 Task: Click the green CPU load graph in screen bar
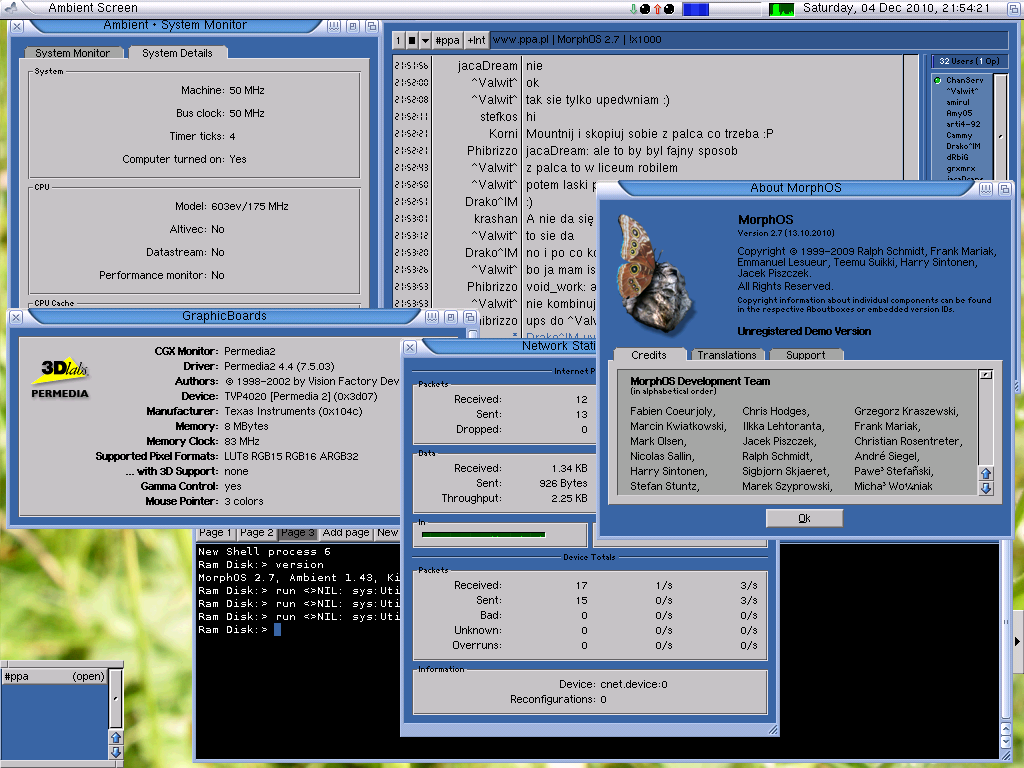point(781,9)
